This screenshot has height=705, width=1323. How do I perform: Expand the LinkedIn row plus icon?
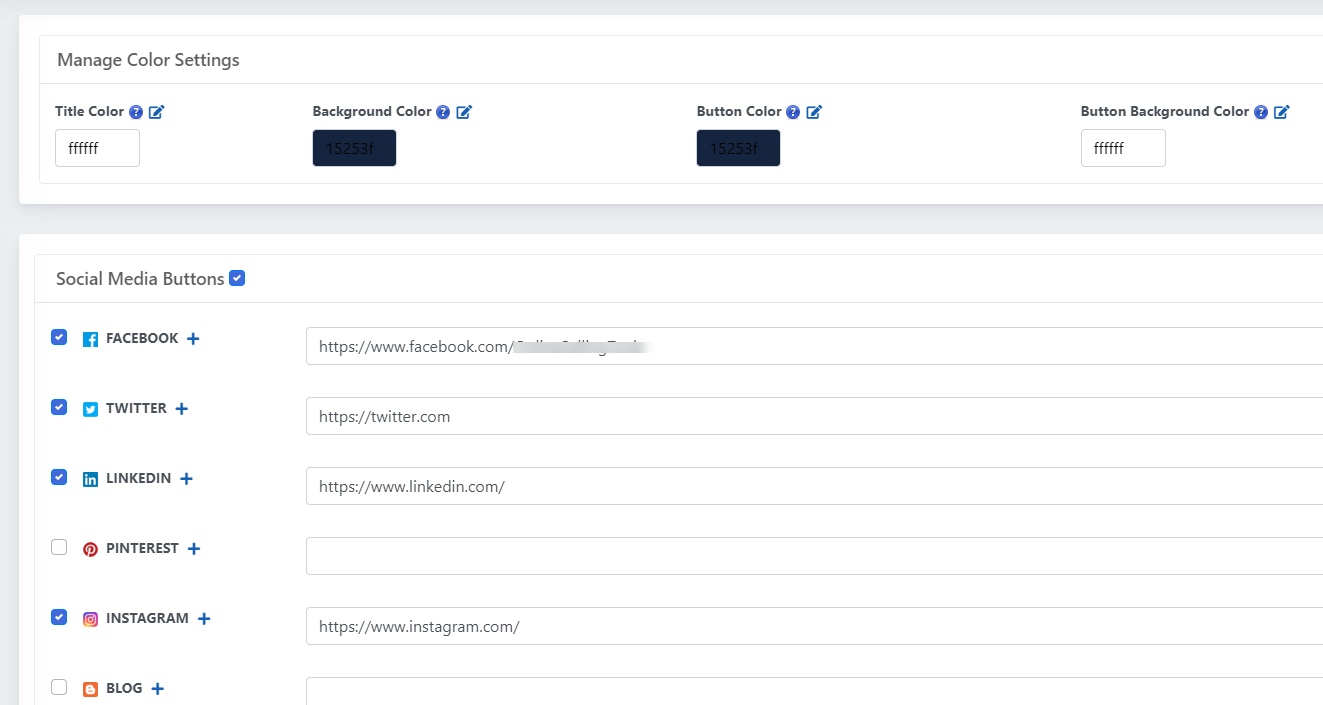click(x=186, y=479)
